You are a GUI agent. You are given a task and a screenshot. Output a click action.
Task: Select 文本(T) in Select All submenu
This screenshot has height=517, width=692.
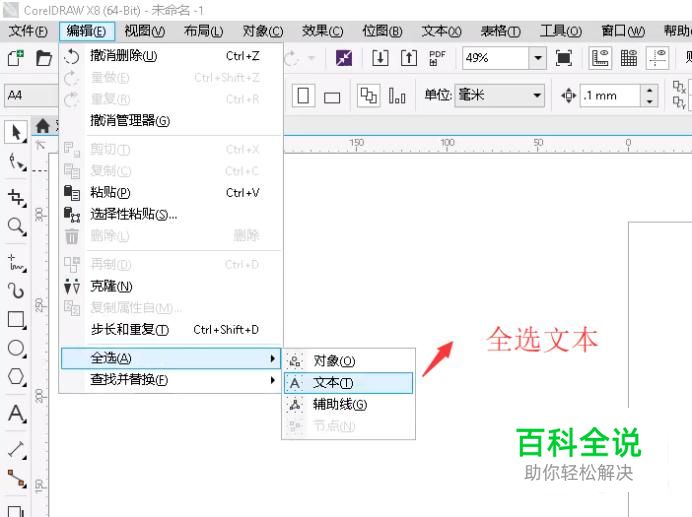[349, 383]
